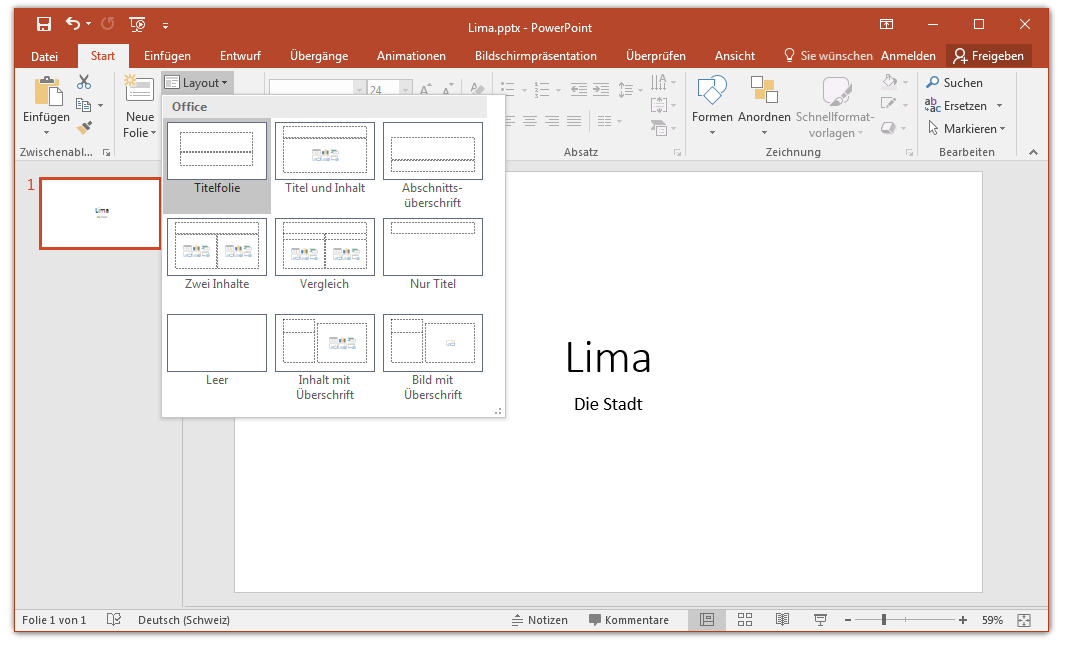Click the shape fill bucket icon
Screen dimensions: 1067x647
889,82
